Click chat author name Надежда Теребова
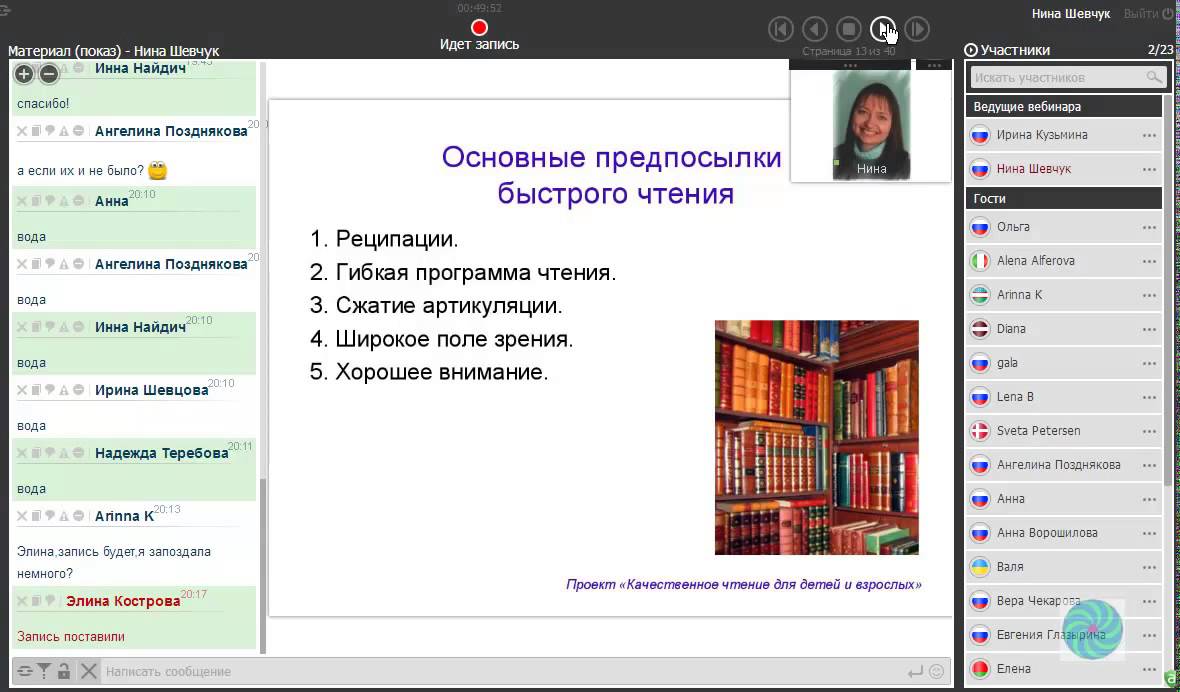Image resolution: width=1180 pixels, height=692 pixels. pyautogui.click(x=161, y=453)
